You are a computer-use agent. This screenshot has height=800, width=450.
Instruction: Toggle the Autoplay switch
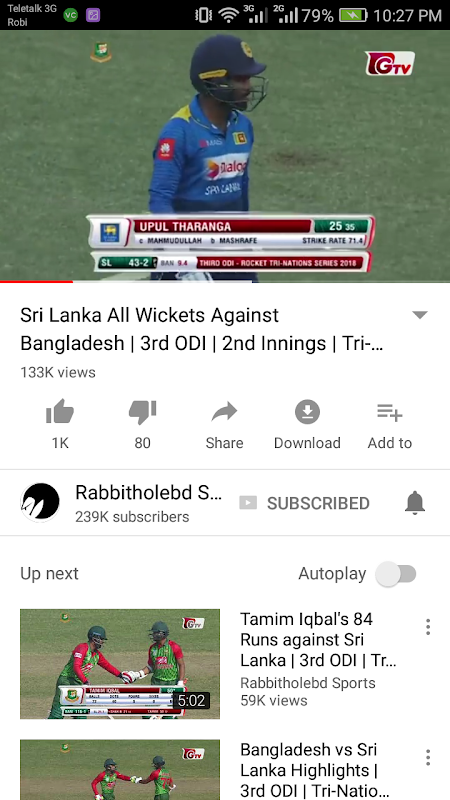[x=396, y=574]
